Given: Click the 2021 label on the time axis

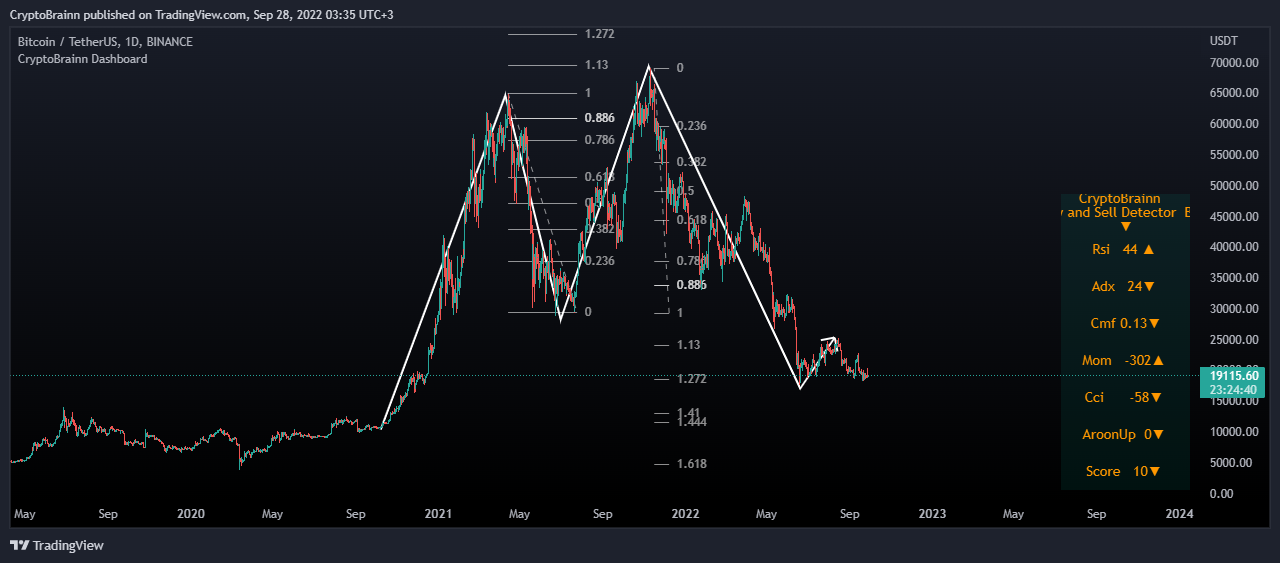Looking at the screenshot, I should (437, 514).
